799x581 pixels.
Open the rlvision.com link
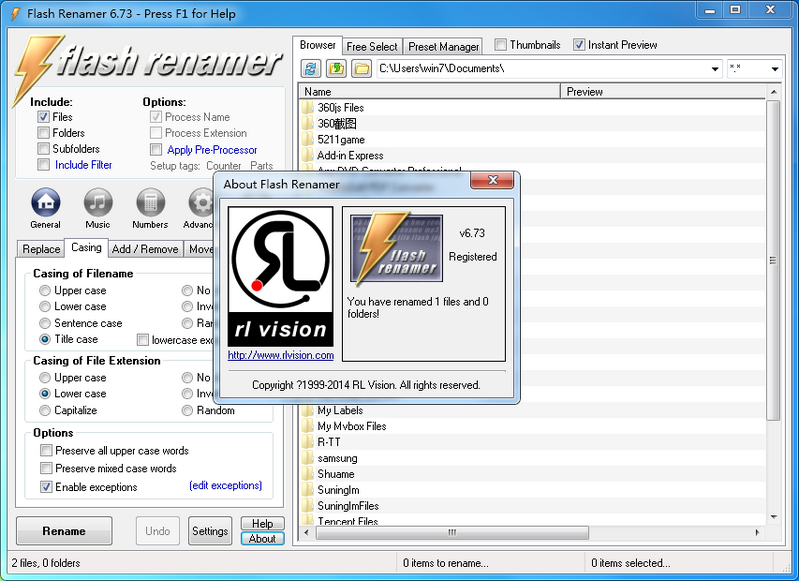281,355
